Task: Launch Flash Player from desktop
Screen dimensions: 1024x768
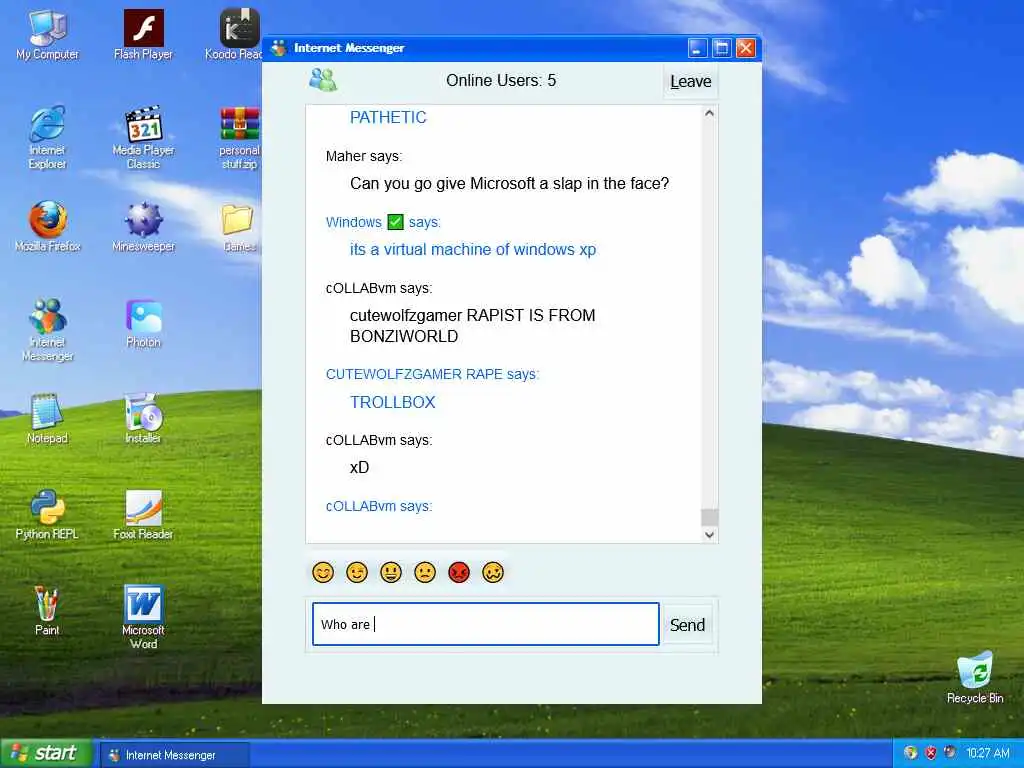Action: coord(143,36)
